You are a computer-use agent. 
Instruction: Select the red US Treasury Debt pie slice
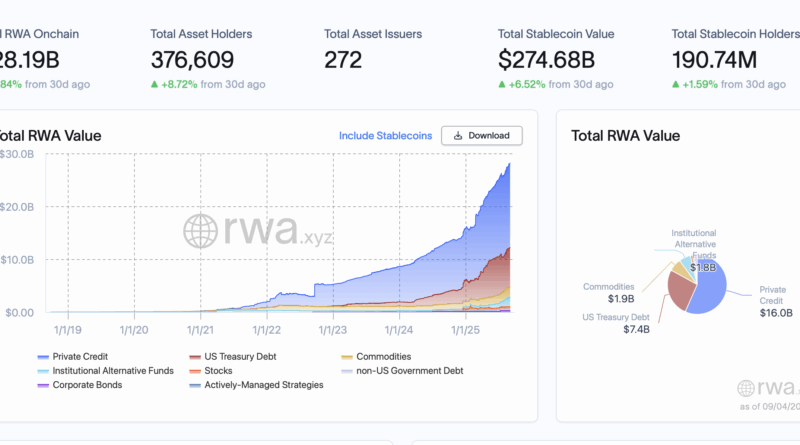pos(683,292)
